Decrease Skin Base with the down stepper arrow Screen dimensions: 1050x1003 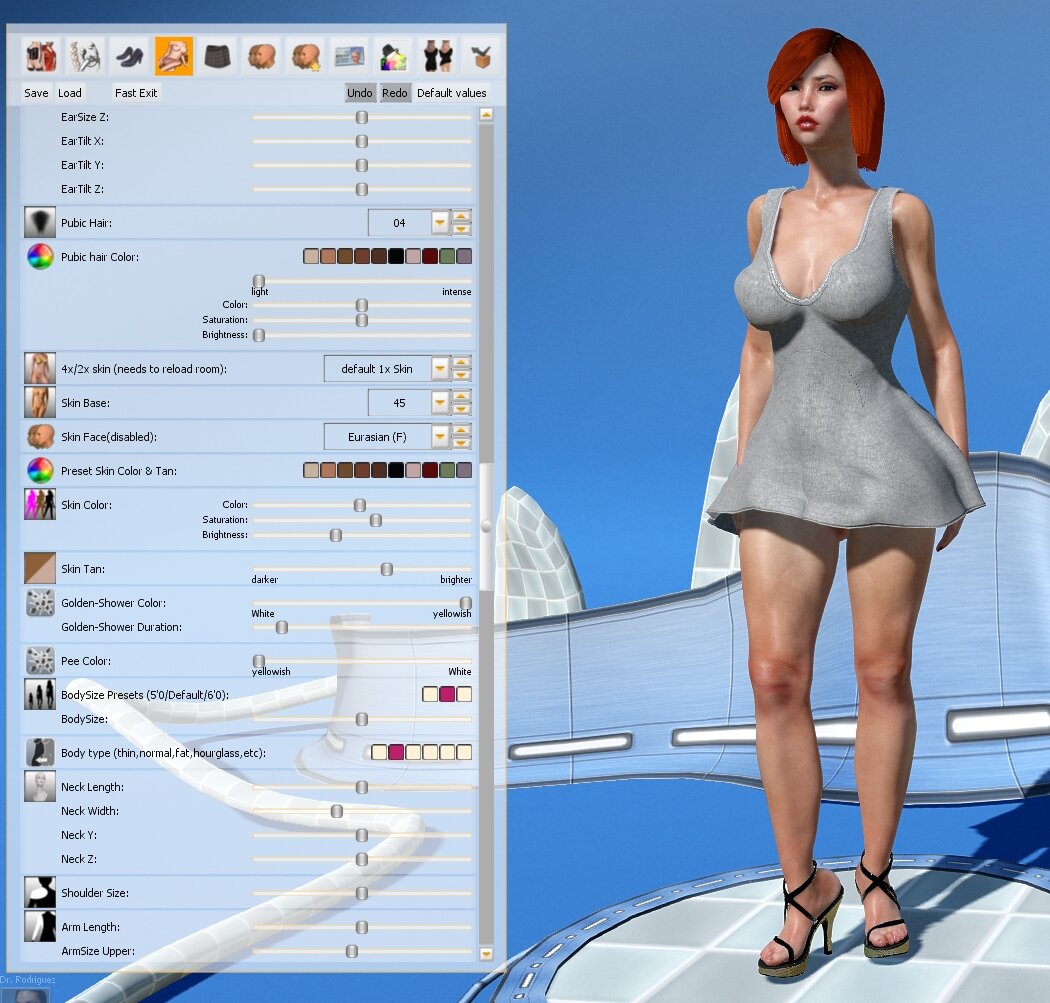coord(461,408)
